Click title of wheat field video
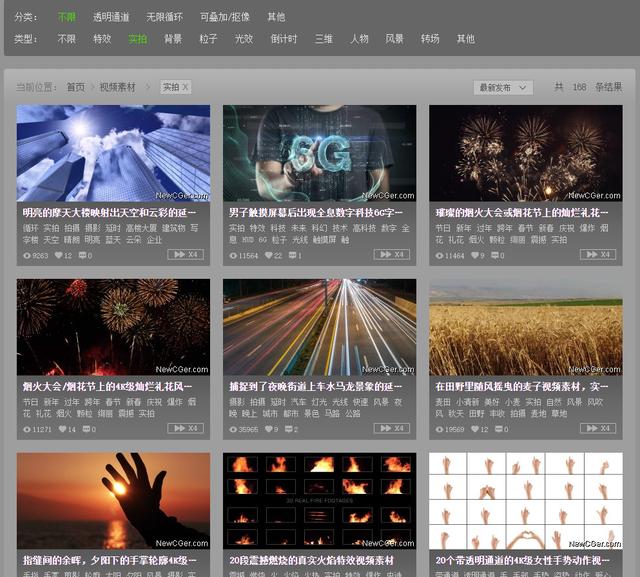The width and height of the screenshot is (640, 577). coord(520,386)
